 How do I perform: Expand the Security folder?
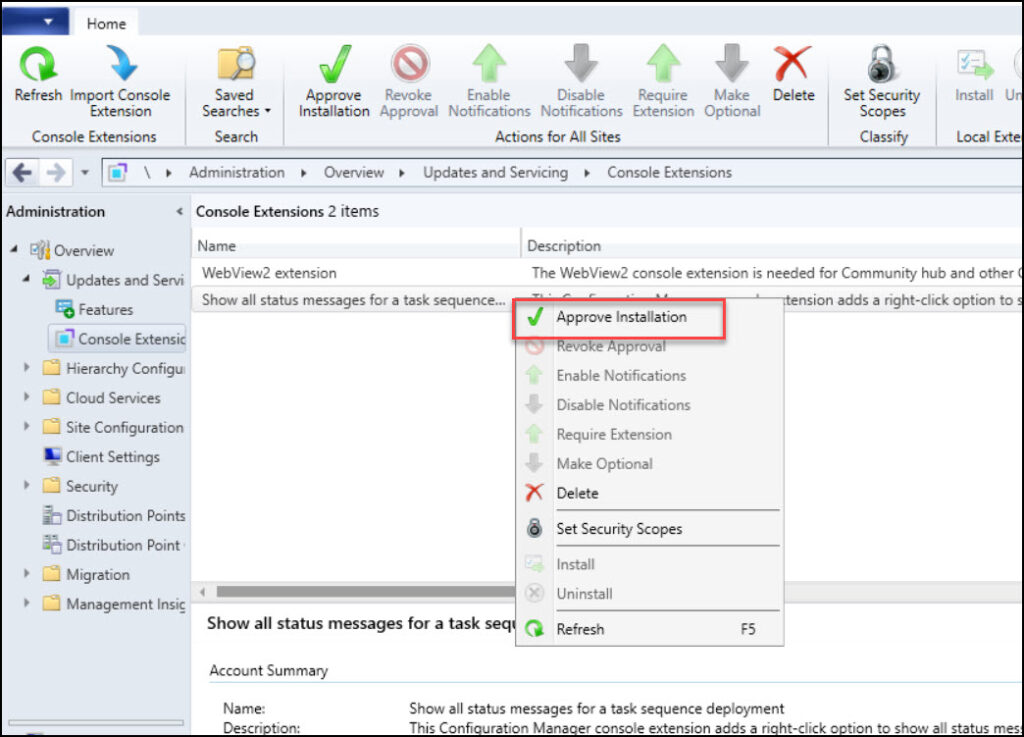click(x=26, y=486)
